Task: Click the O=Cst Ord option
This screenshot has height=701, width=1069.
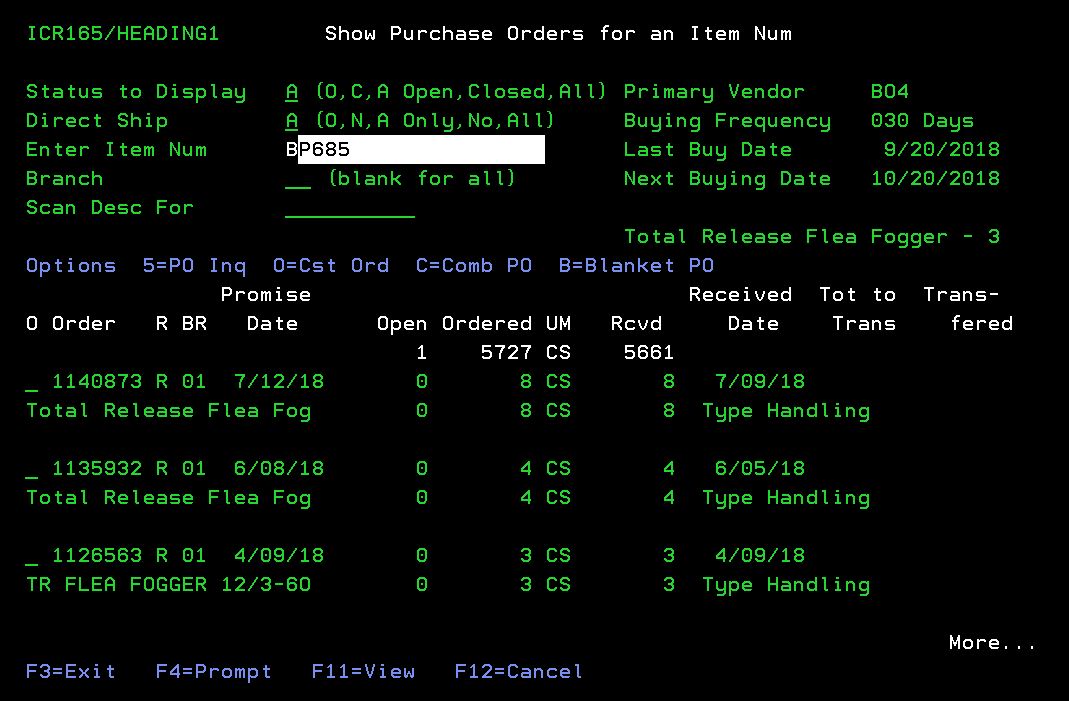Action: [331, 266]
